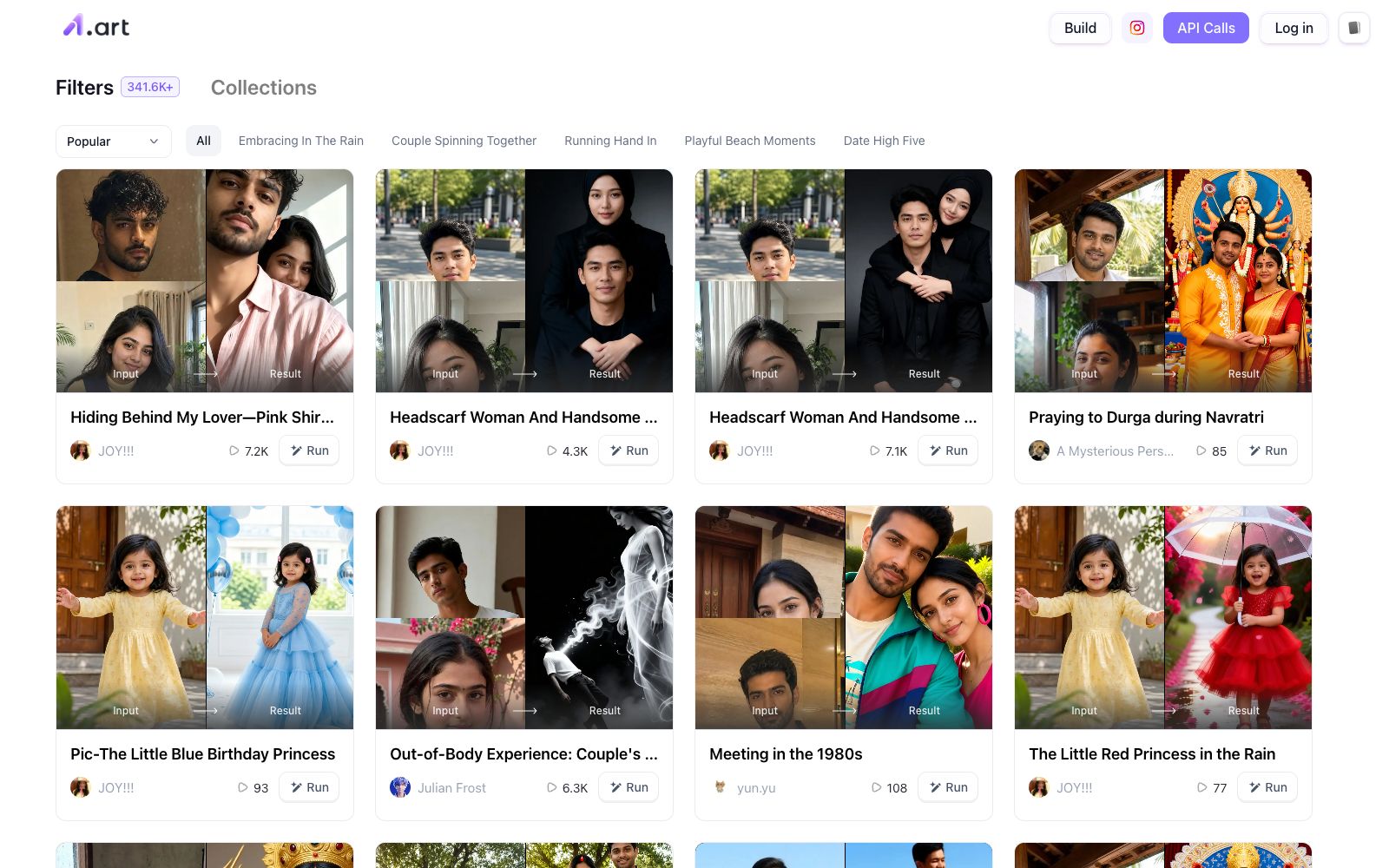Select the All filter tab
Viewport: 1389px width, 868px height.
click(203, 141)
